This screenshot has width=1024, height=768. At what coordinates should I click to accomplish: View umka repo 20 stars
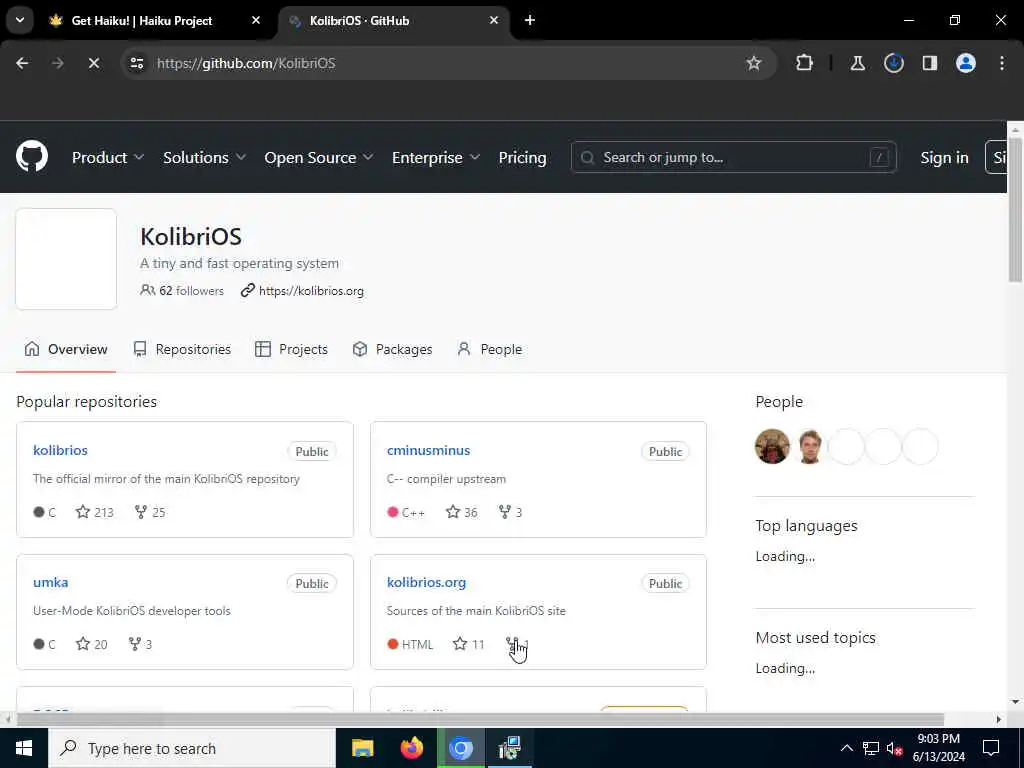[x=91, y=644]
